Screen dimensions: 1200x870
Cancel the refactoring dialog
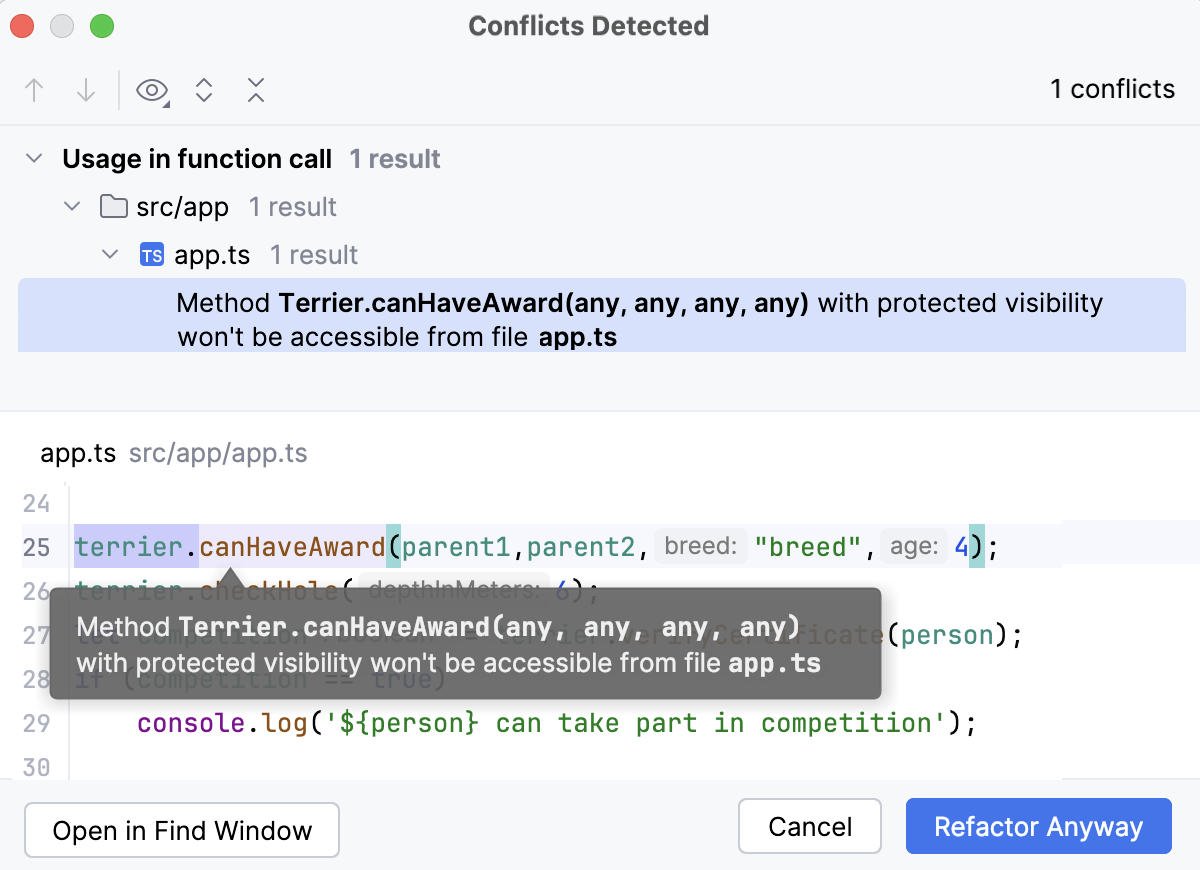click(809, 826)
